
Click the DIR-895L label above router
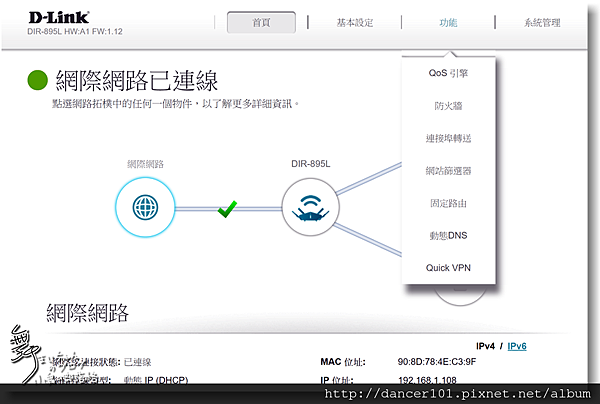coord(310,164)
